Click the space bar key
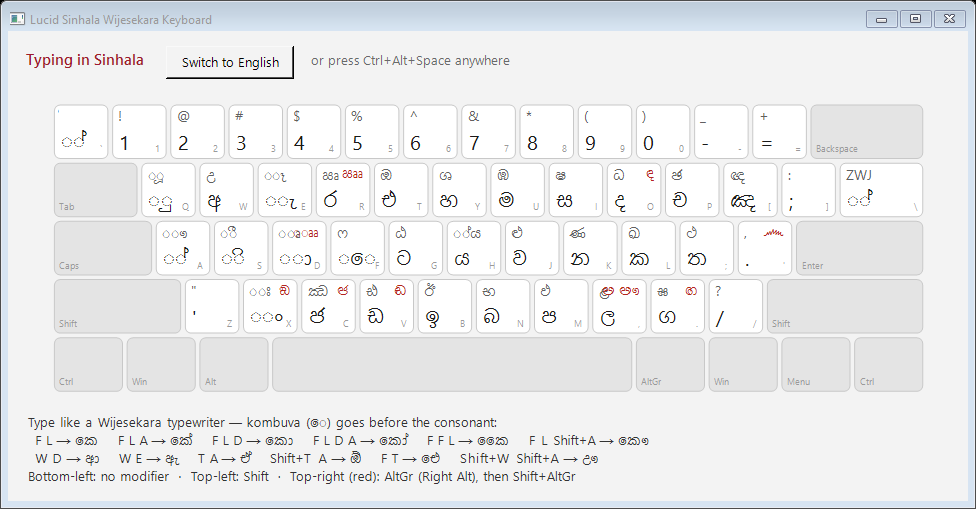 [452, 364]
